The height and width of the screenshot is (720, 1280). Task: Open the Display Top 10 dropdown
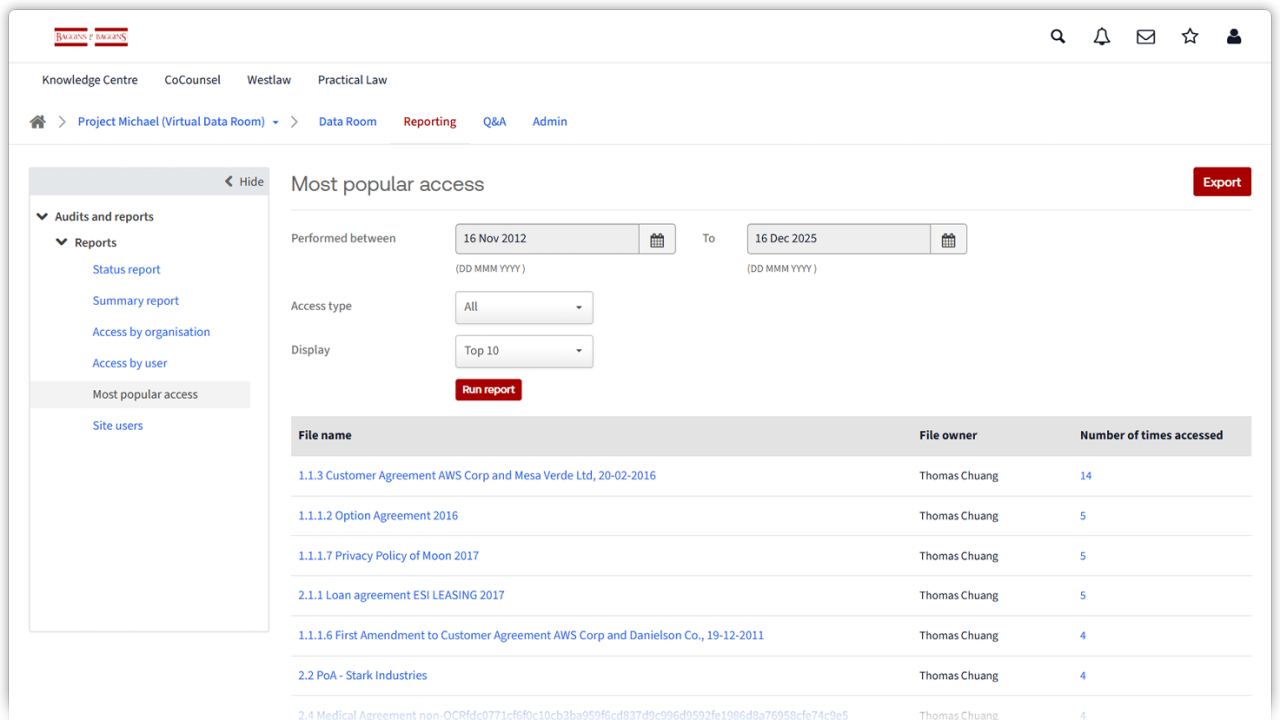click(524, 351)
